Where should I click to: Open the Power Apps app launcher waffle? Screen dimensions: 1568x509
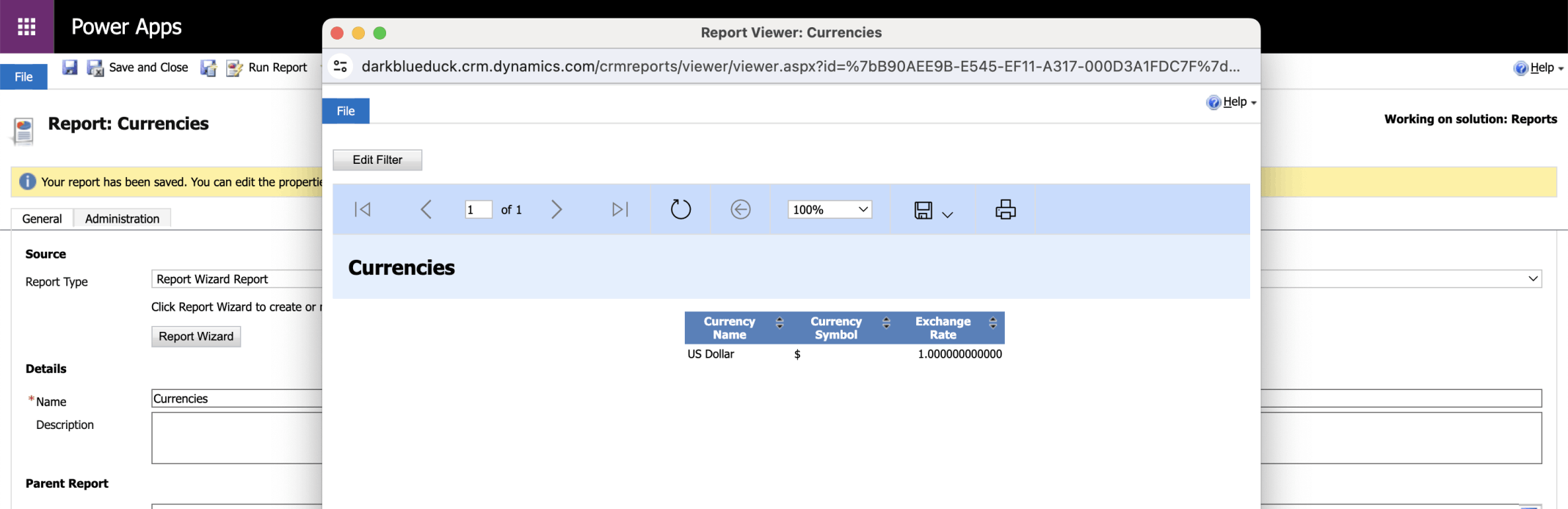tap(26, 26)
